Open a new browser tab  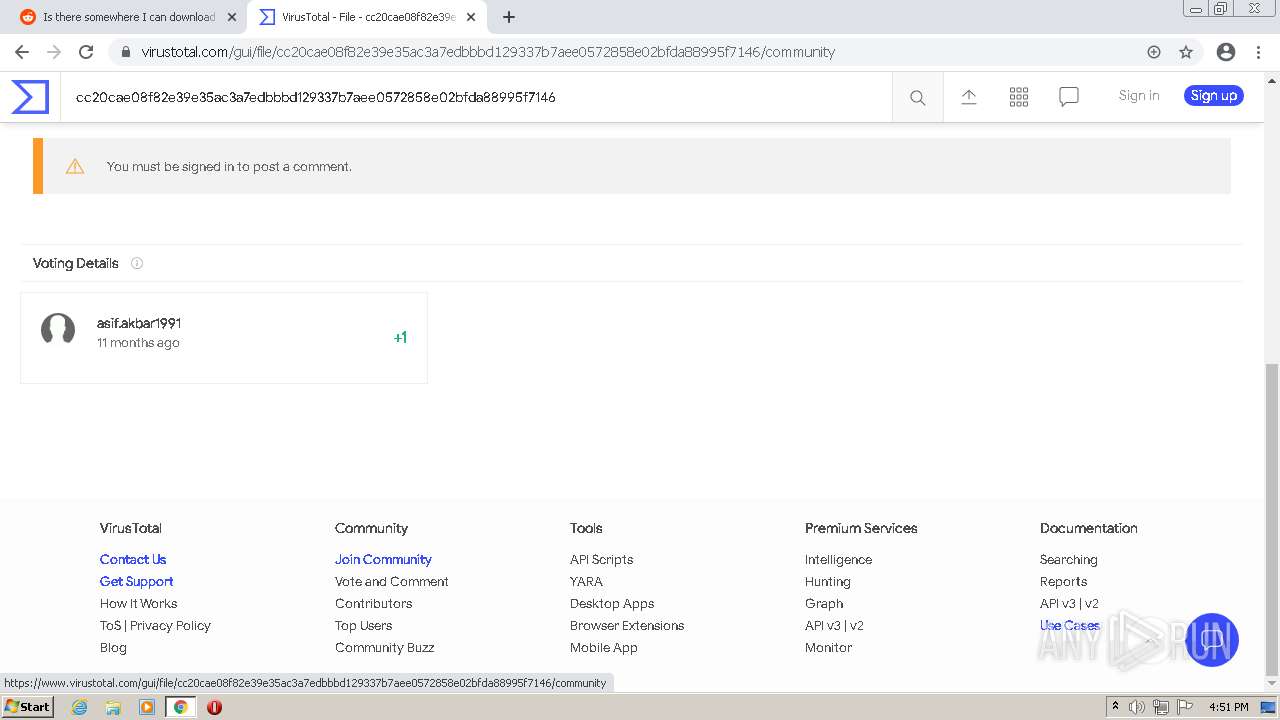509,17
